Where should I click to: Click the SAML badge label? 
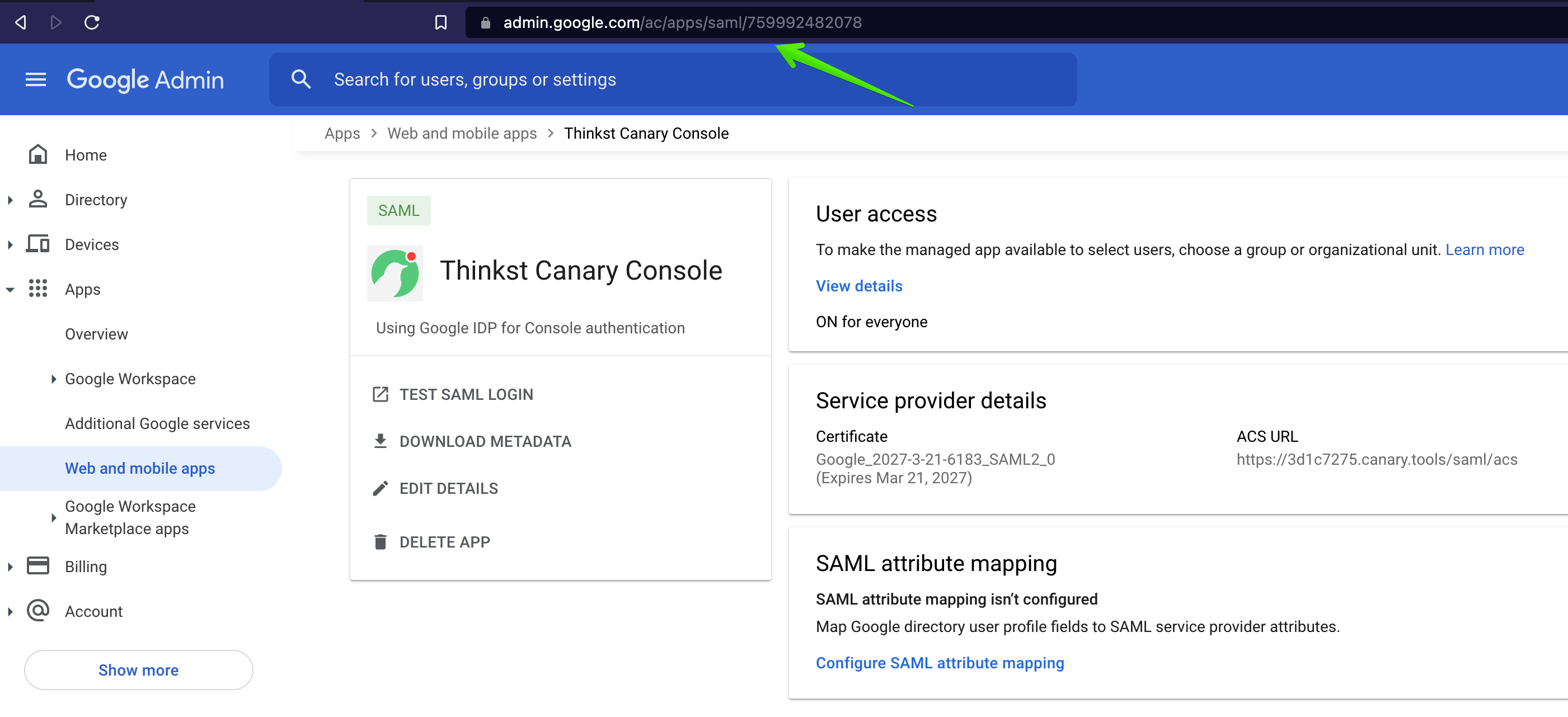tap(398, 210)
